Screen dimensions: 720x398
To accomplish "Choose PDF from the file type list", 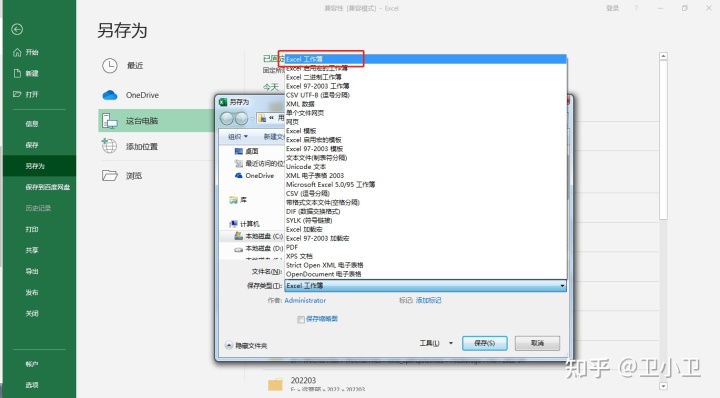I will pyautogui.click(x=292, y=247).
